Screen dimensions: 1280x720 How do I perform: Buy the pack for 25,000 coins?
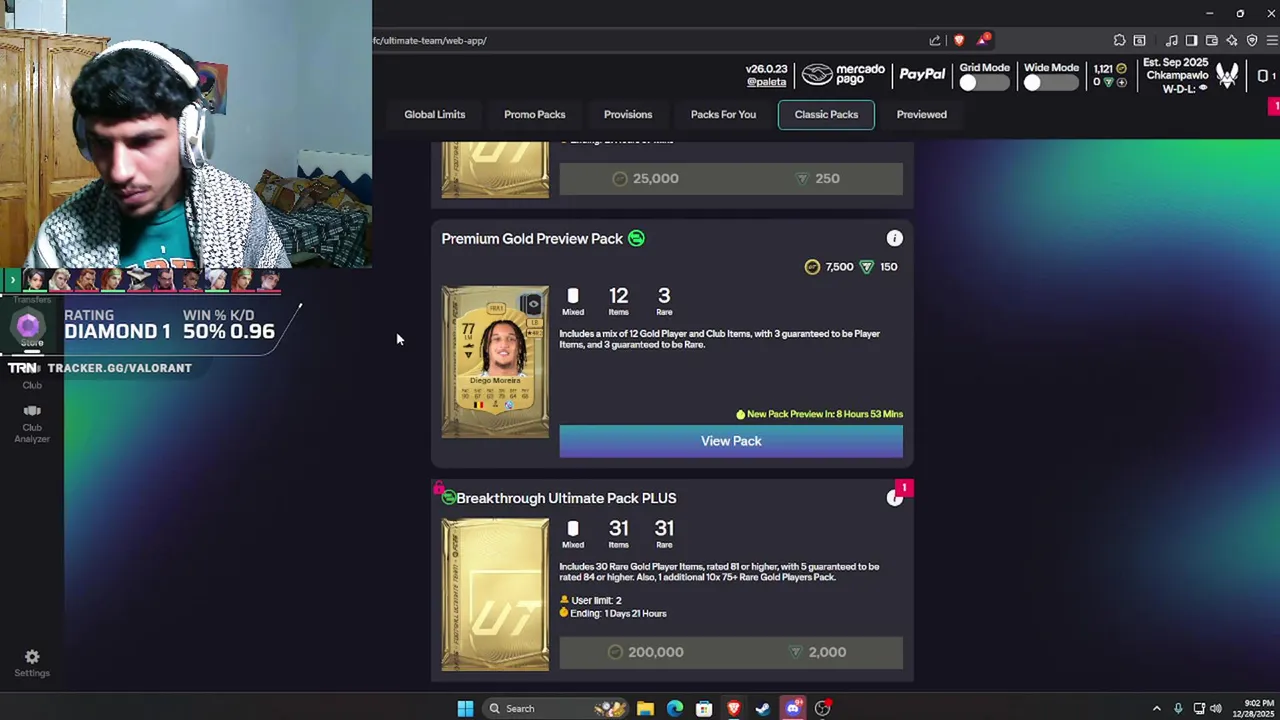[645, 178]
